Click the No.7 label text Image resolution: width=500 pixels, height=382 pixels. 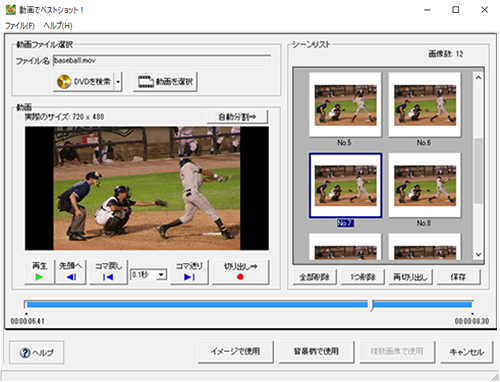pos(345,223)
